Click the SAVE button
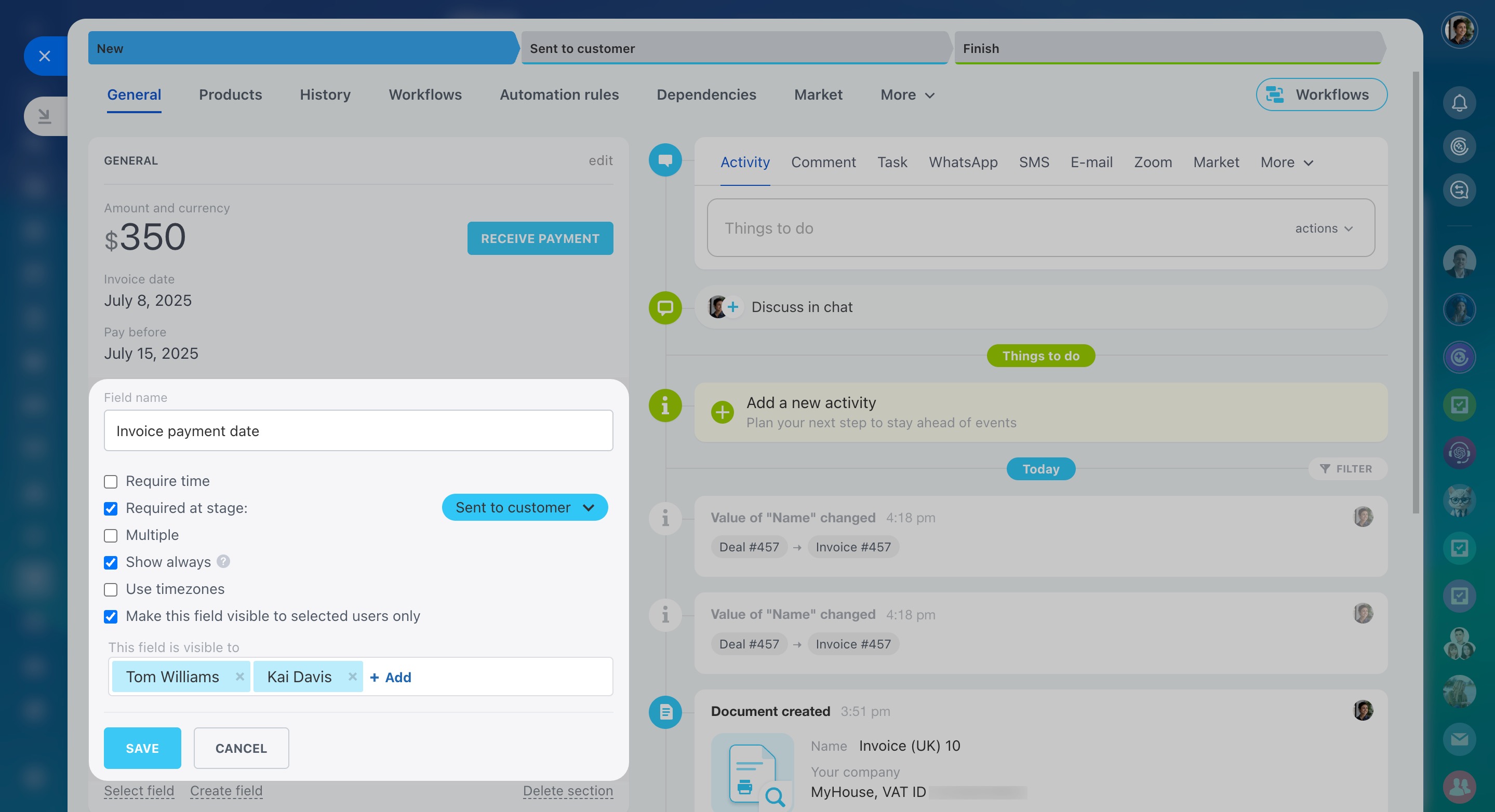The width and height of the screenshot is (1495, 812). [142, 748]
